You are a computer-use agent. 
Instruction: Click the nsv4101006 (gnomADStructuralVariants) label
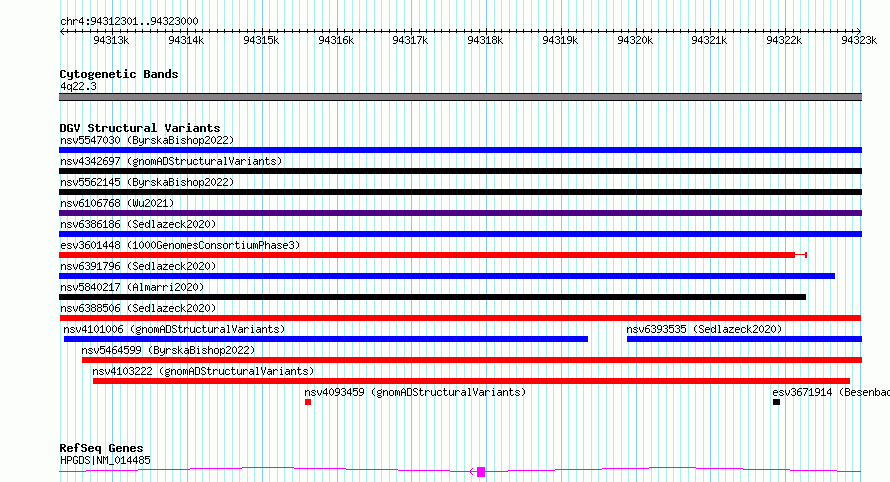[174, 329]
